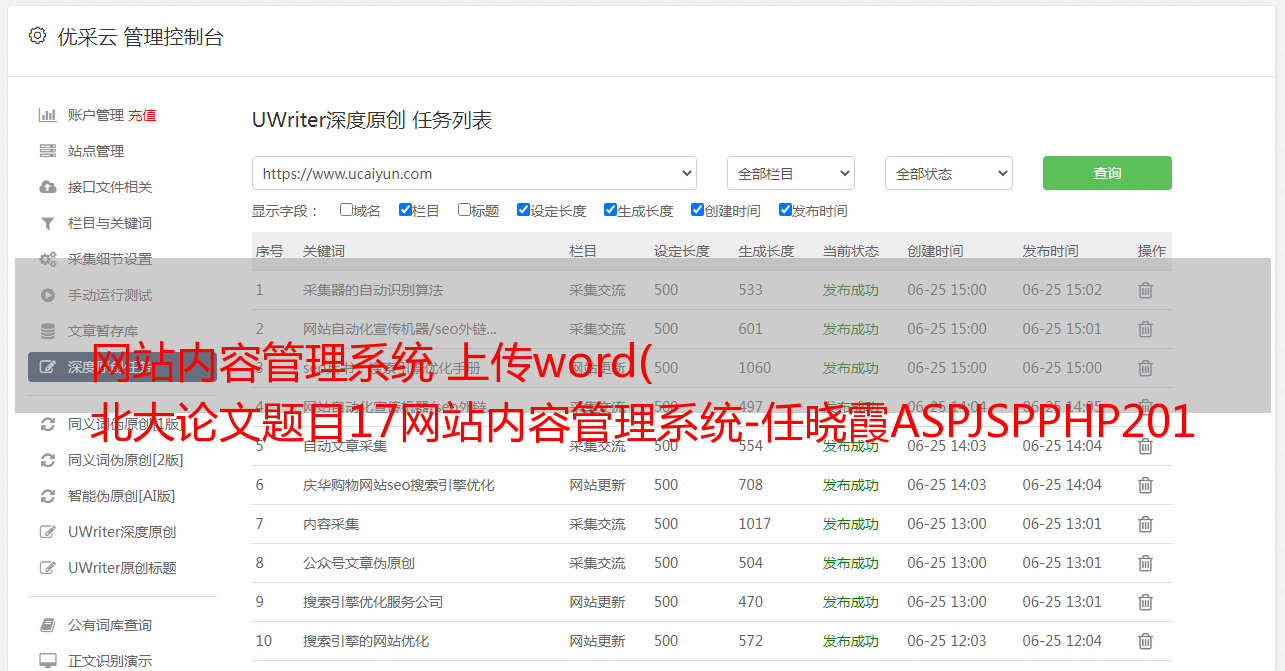This screenshot has width=1285, height=671.
Task: Enable the 标题 display field checkbox
Action: coord(464,210)
